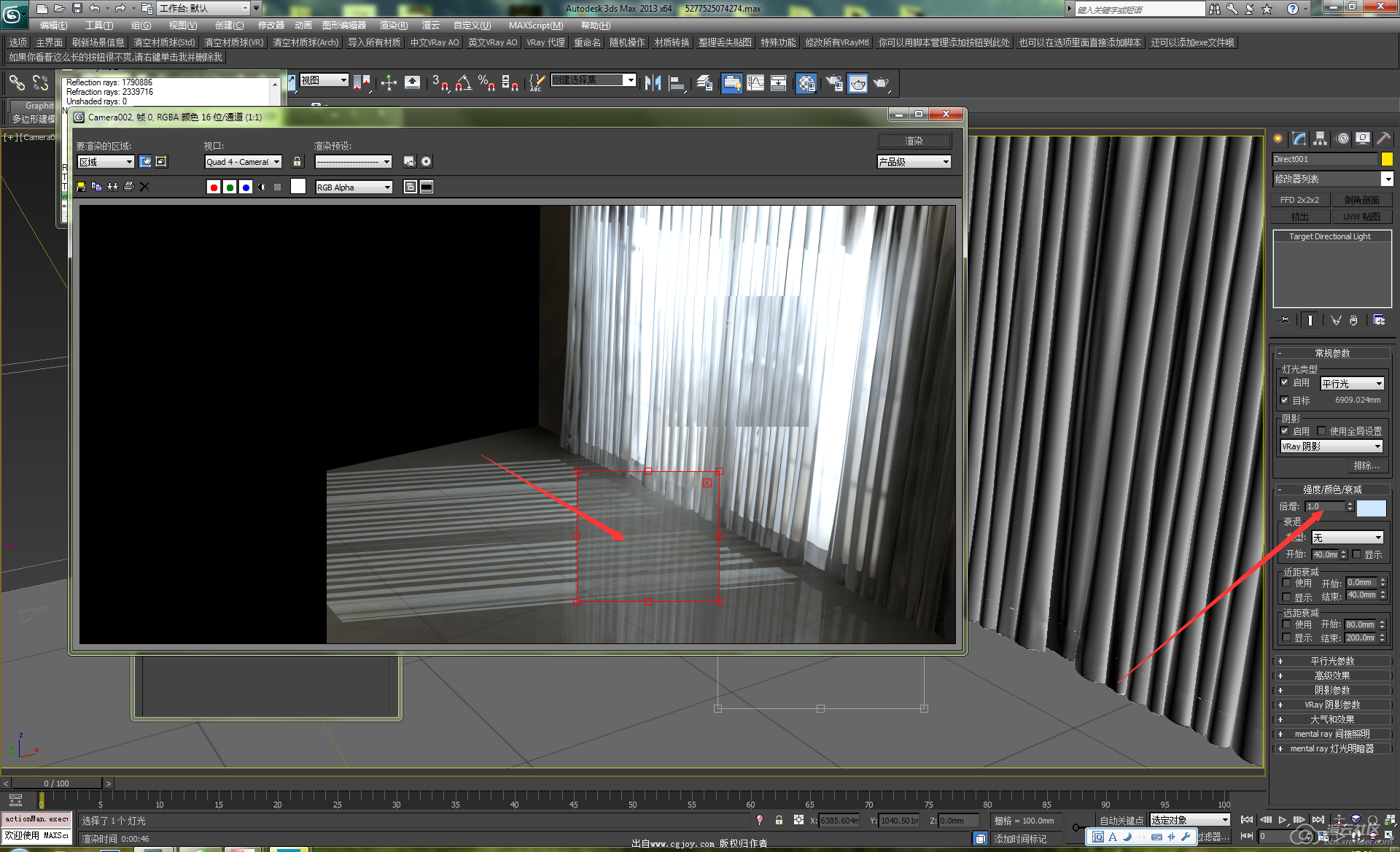Image resolution: width=1400 pixels, height=852 pixels.
Task: Toggle the viewport lock padlock icon
Action: pos(297,161)
